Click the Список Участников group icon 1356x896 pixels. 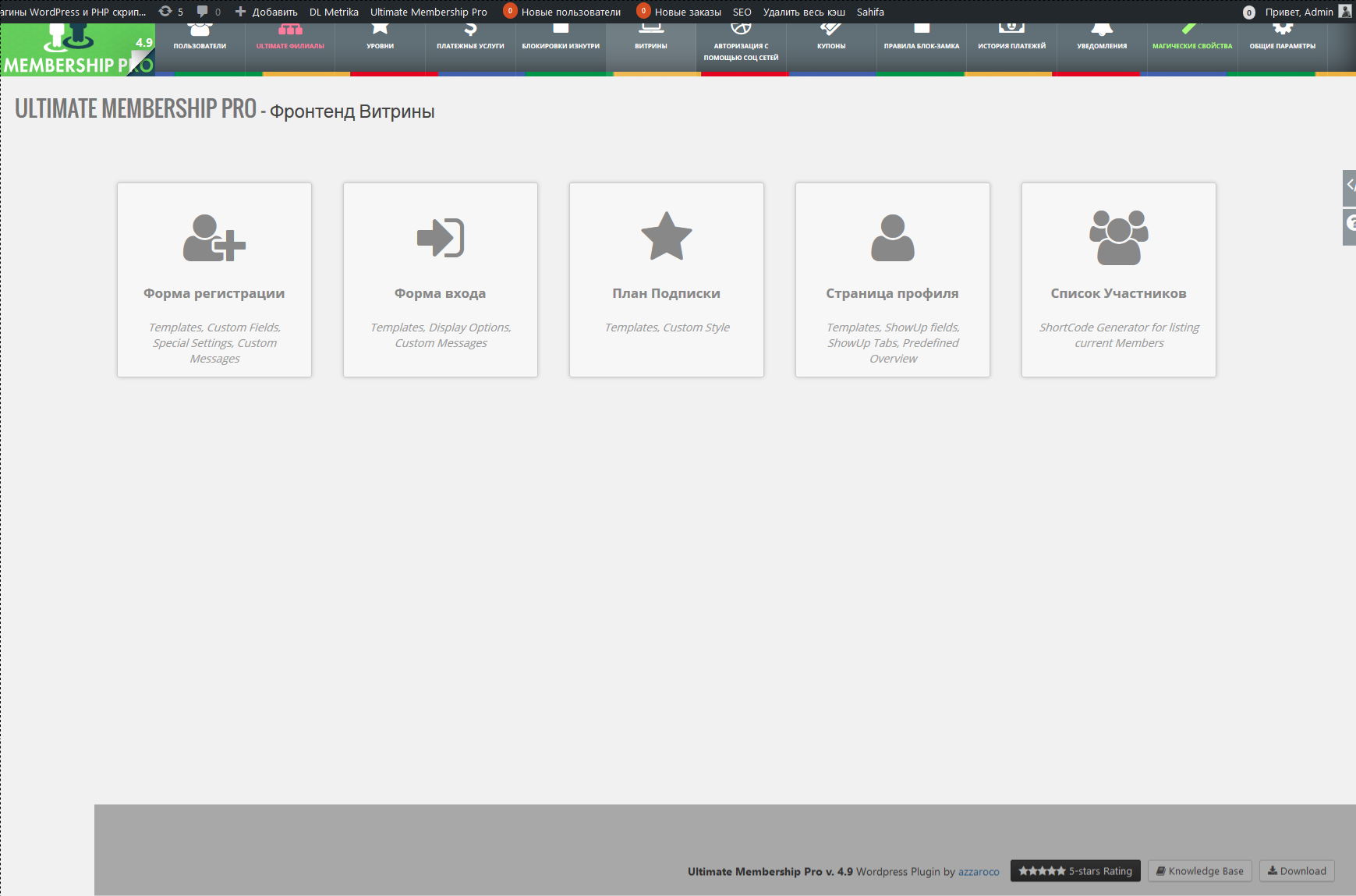pos(1118,238)
